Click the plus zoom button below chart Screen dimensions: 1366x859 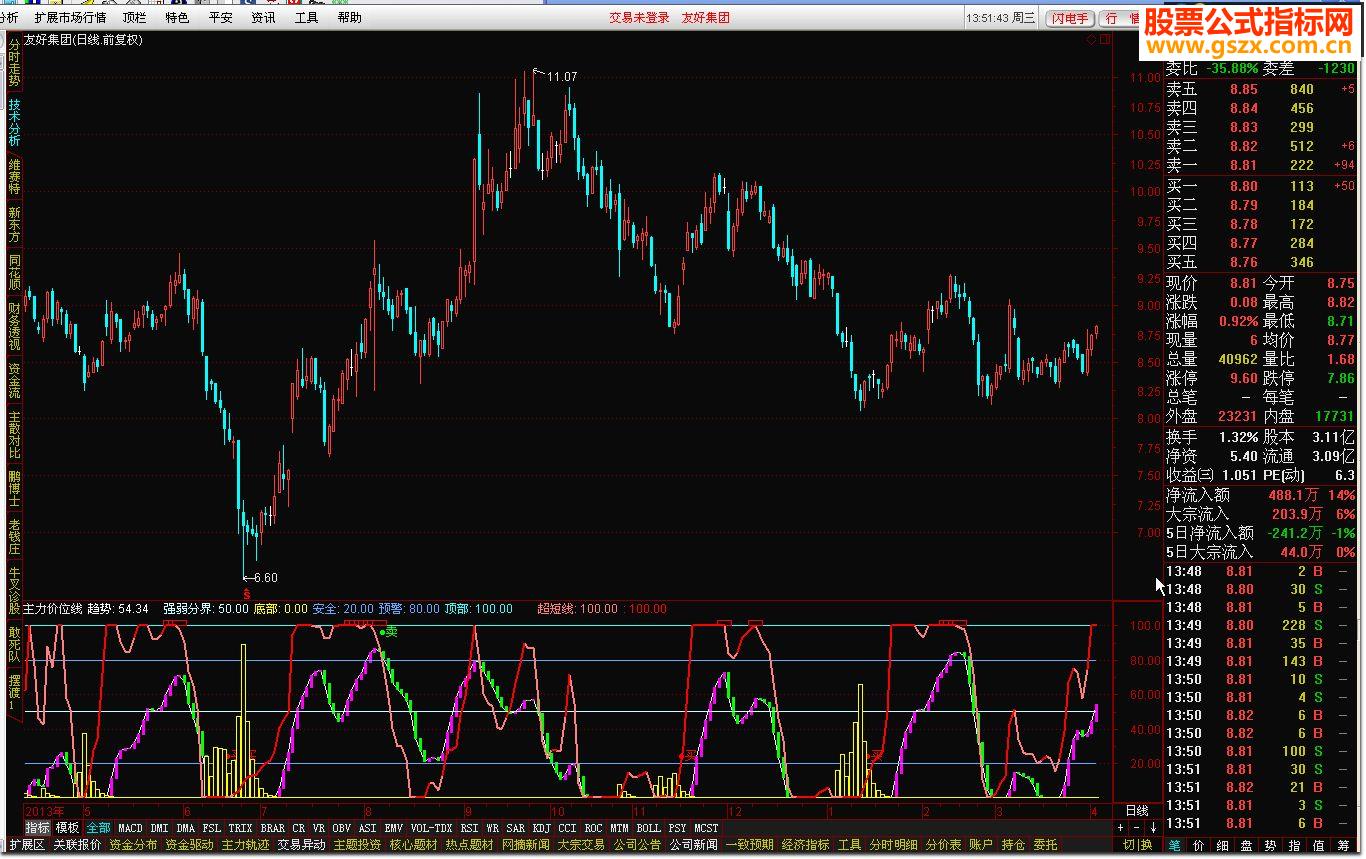tap(1121, 828)
